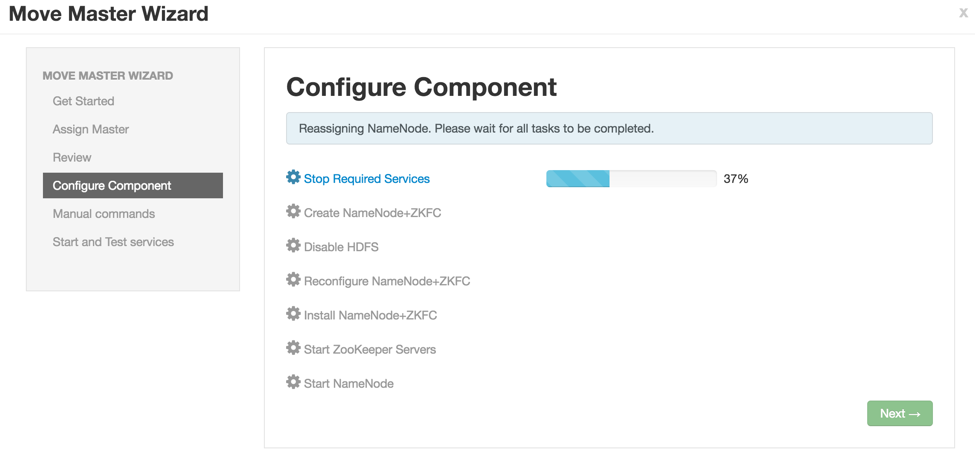Screen dimensions: 975x464
Task: Click gear icon beside Disable HDFS
Action: [293, 246]
